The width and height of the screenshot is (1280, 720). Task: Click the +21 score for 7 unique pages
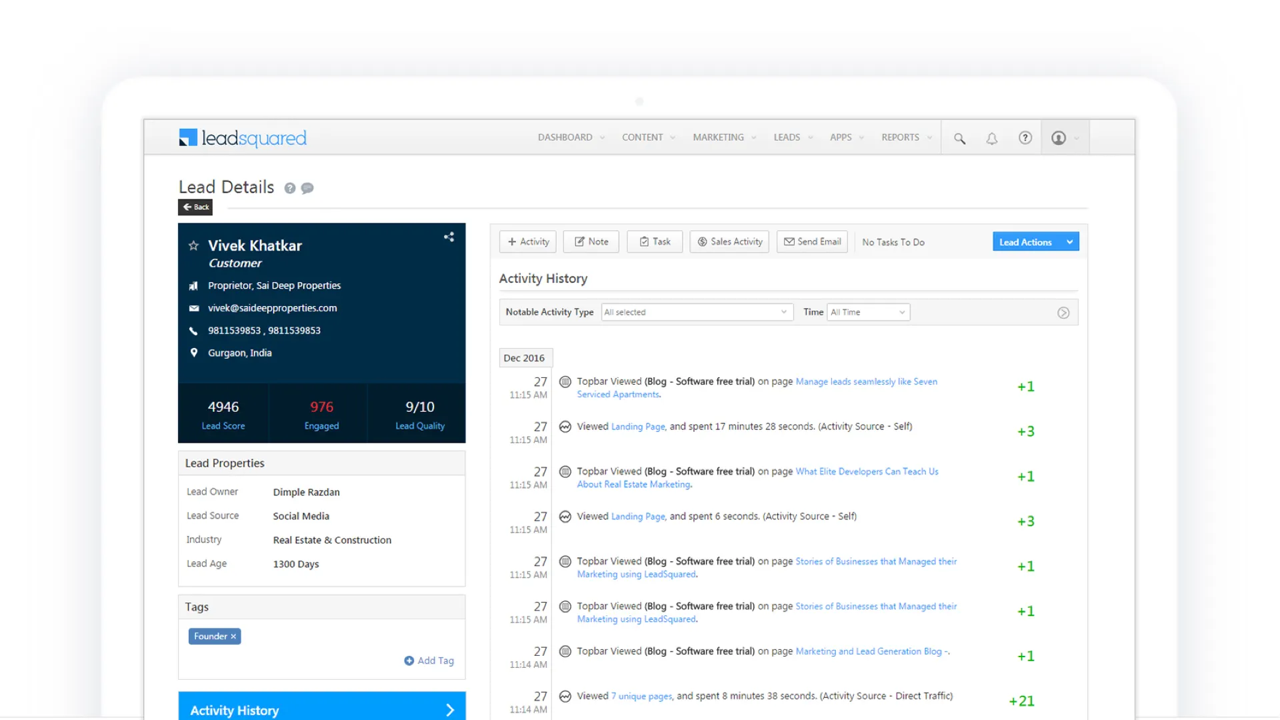(1022, 701)
